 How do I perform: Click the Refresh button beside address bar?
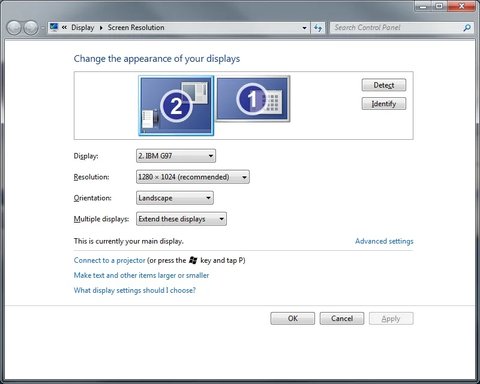click(x=318, y=28)
